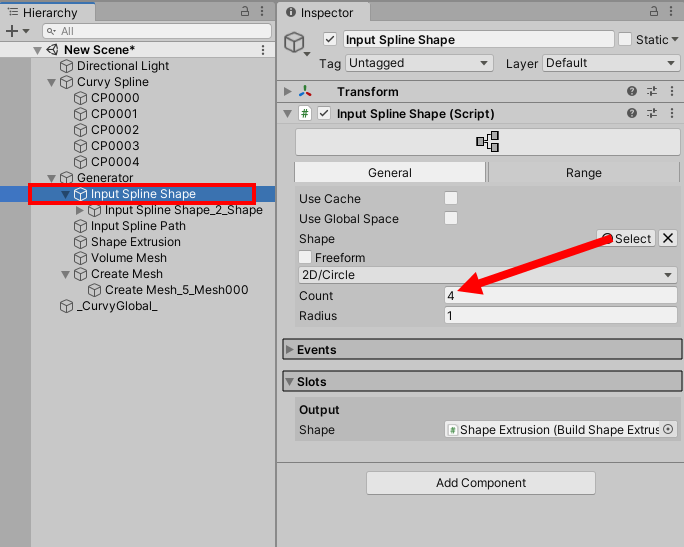Click cube icon of Volume Mesh
Screen dimensions: 684x547
(80, 258)
